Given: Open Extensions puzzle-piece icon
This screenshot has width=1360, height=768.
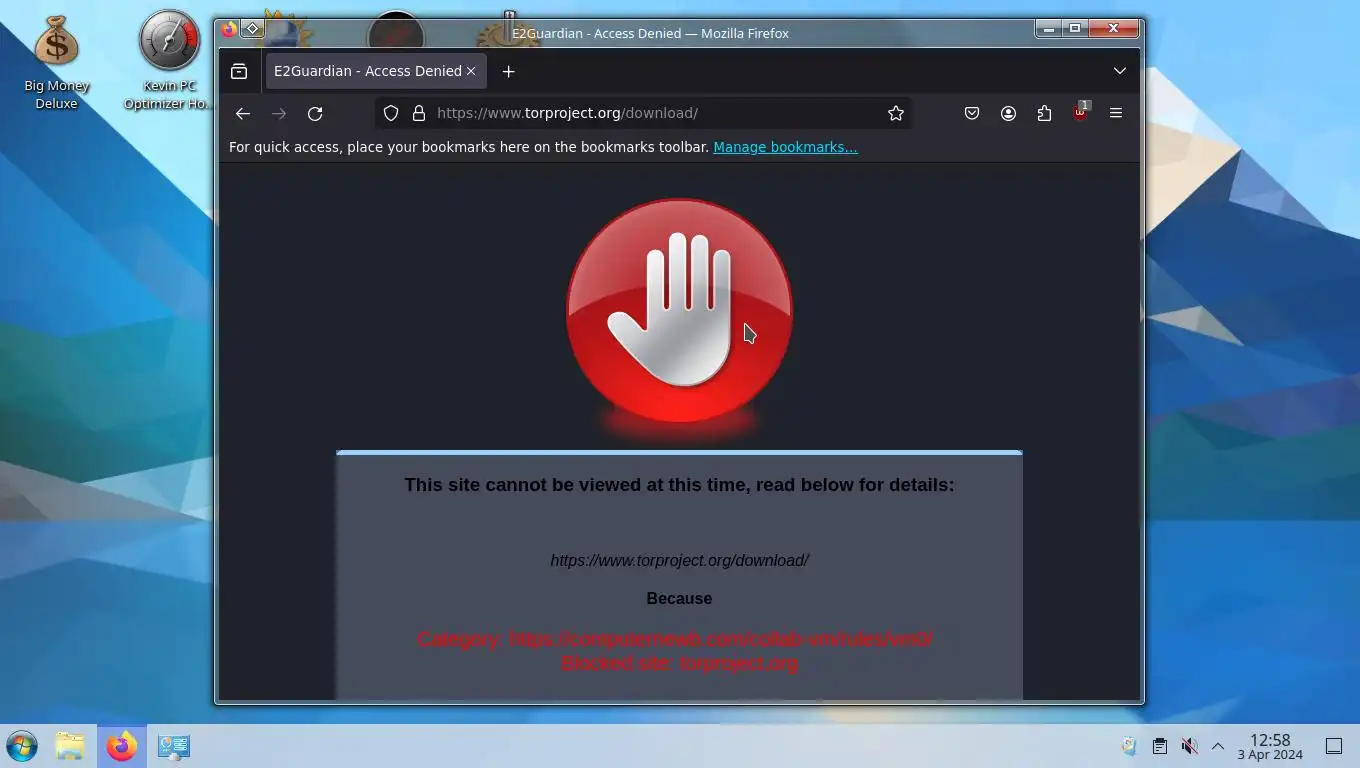Looking at the screenshot, I should click(1044, 113).
